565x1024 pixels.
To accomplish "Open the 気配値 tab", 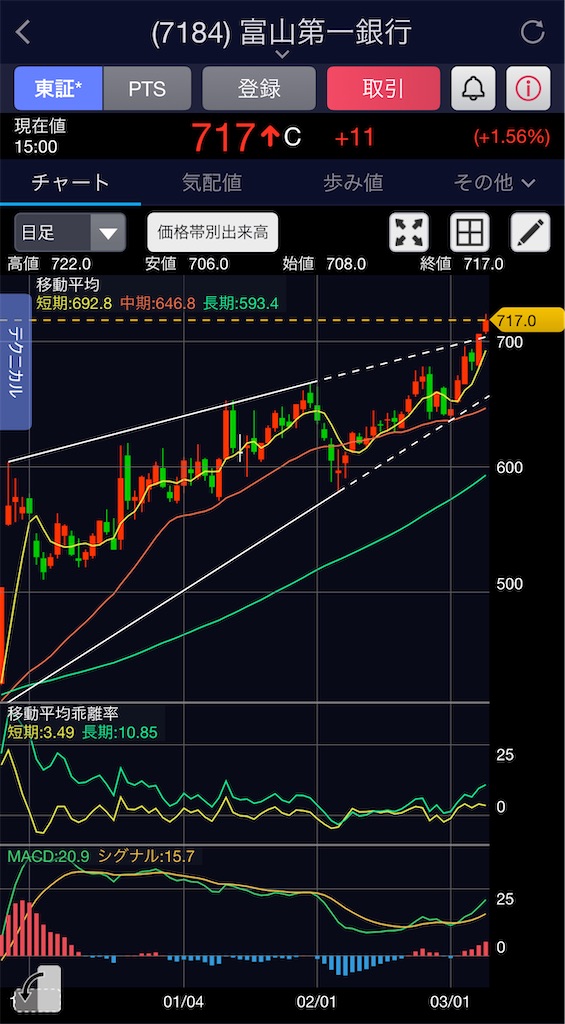I will point(212,183).
